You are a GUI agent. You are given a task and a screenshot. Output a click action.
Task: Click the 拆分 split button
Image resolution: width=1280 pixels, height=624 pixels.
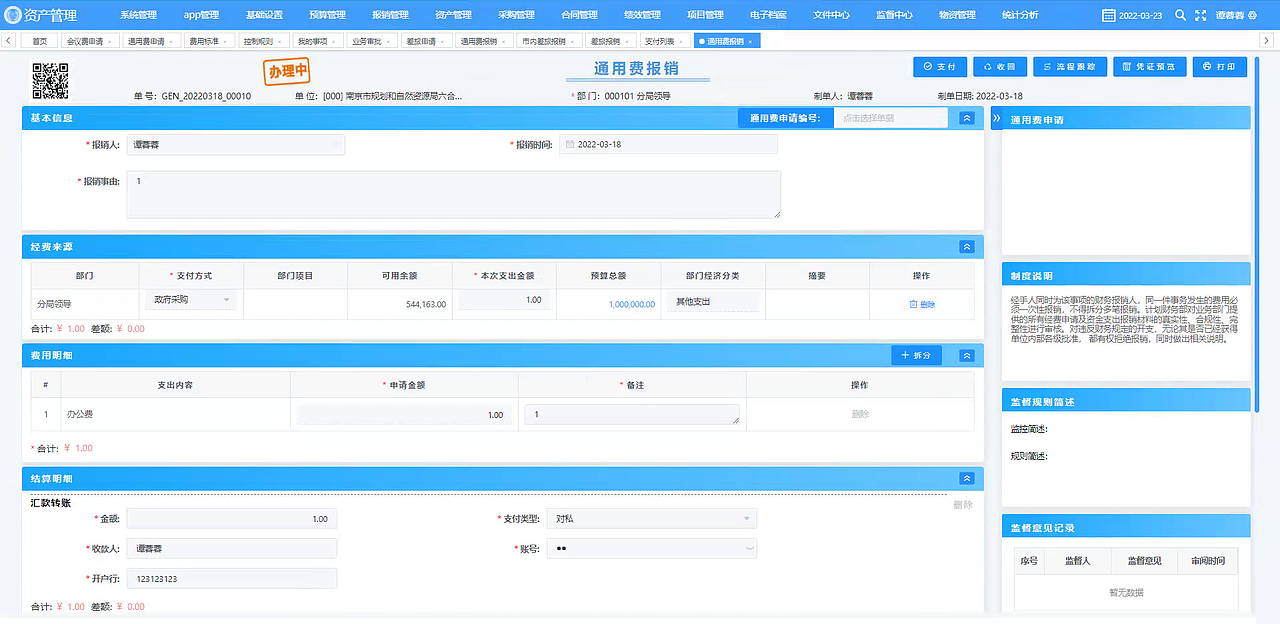tap(916, 355)
